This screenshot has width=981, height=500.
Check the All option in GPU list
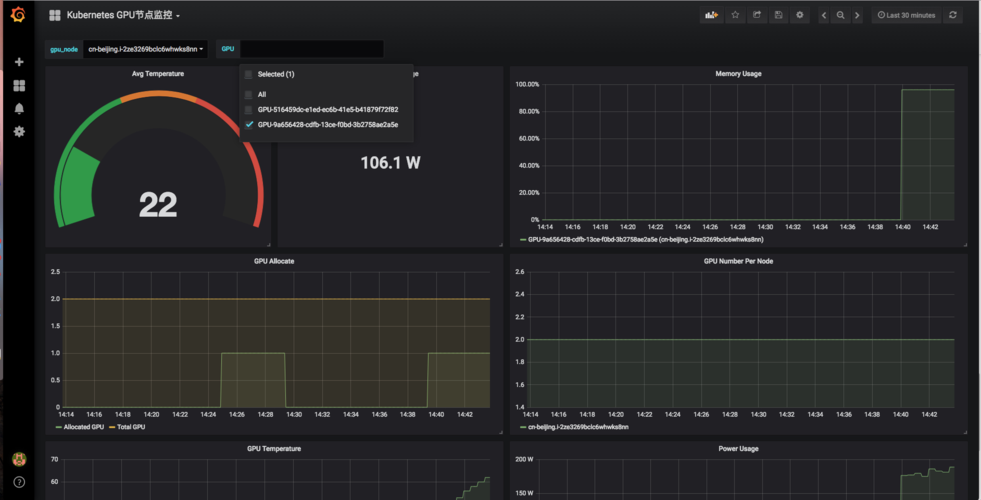[249, 95]
